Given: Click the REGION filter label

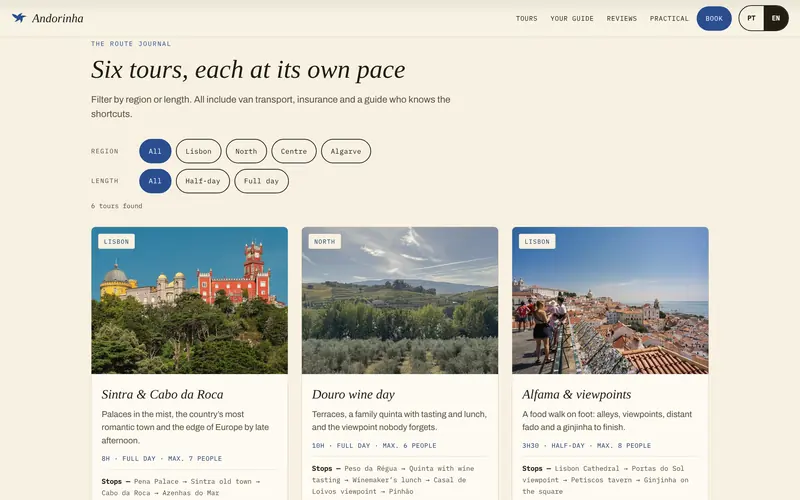Looking at the screenshot, I should point(105,151).
